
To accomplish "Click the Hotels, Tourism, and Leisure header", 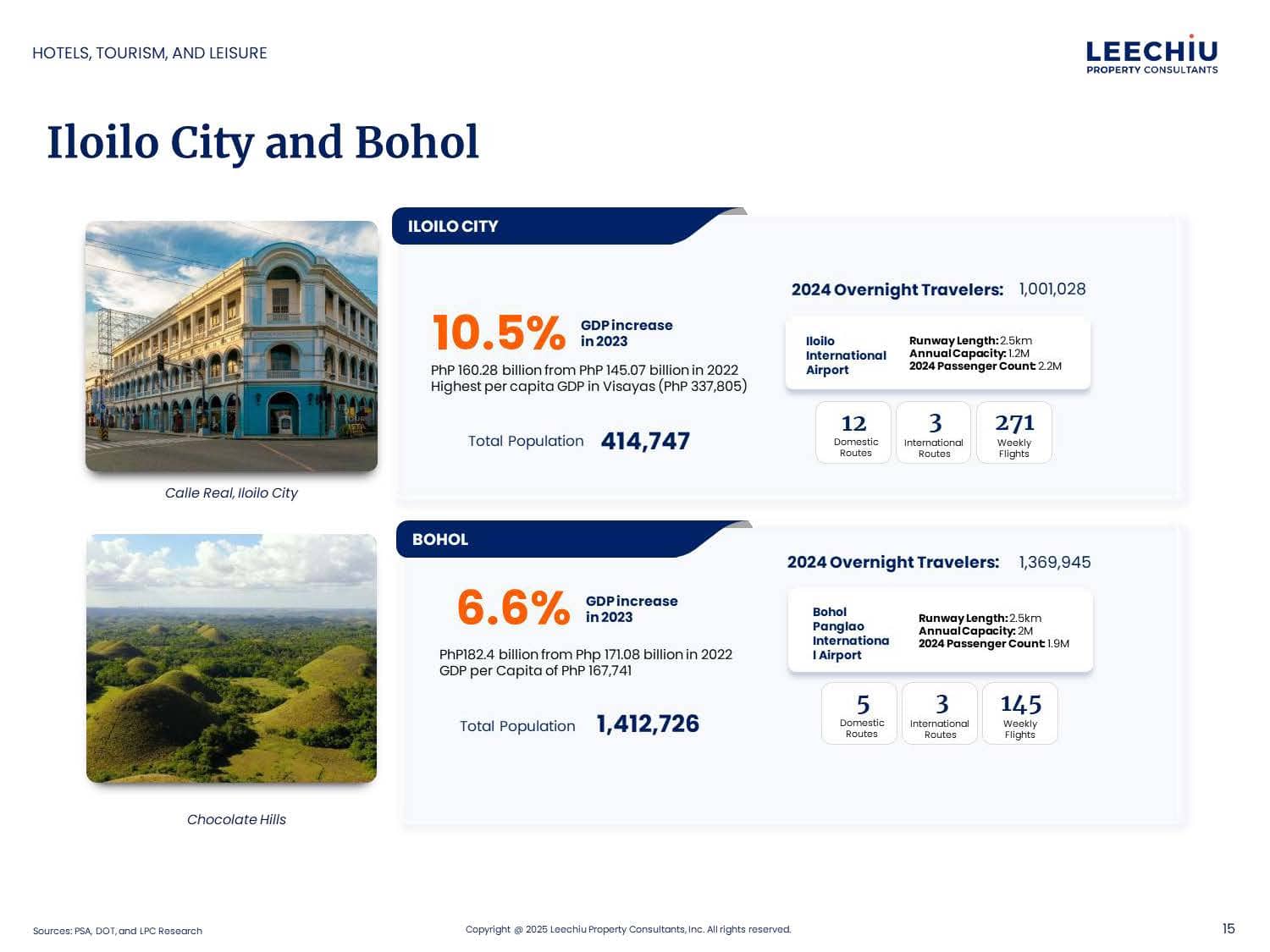I will click(x=150, y=53).
